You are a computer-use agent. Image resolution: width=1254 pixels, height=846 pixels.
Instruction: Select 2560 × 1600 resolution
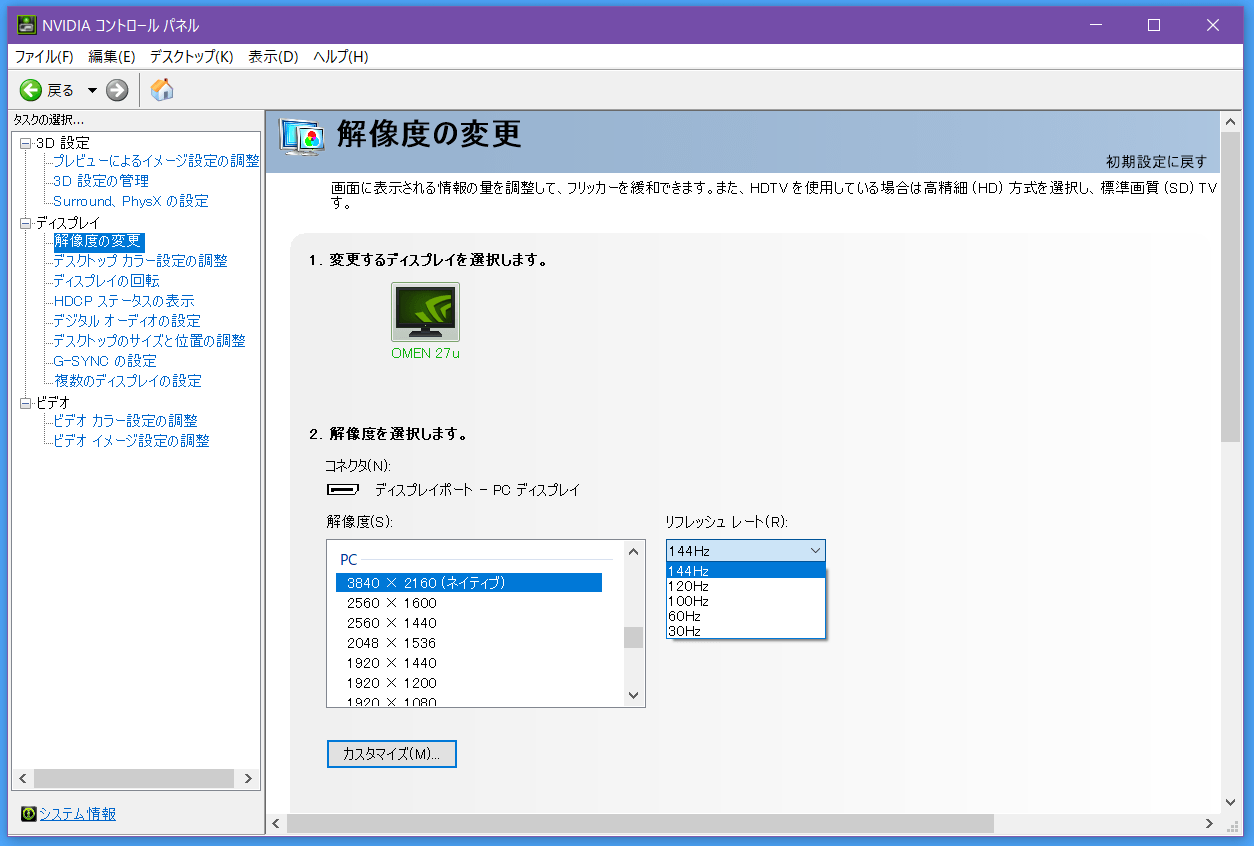[469, 603]
